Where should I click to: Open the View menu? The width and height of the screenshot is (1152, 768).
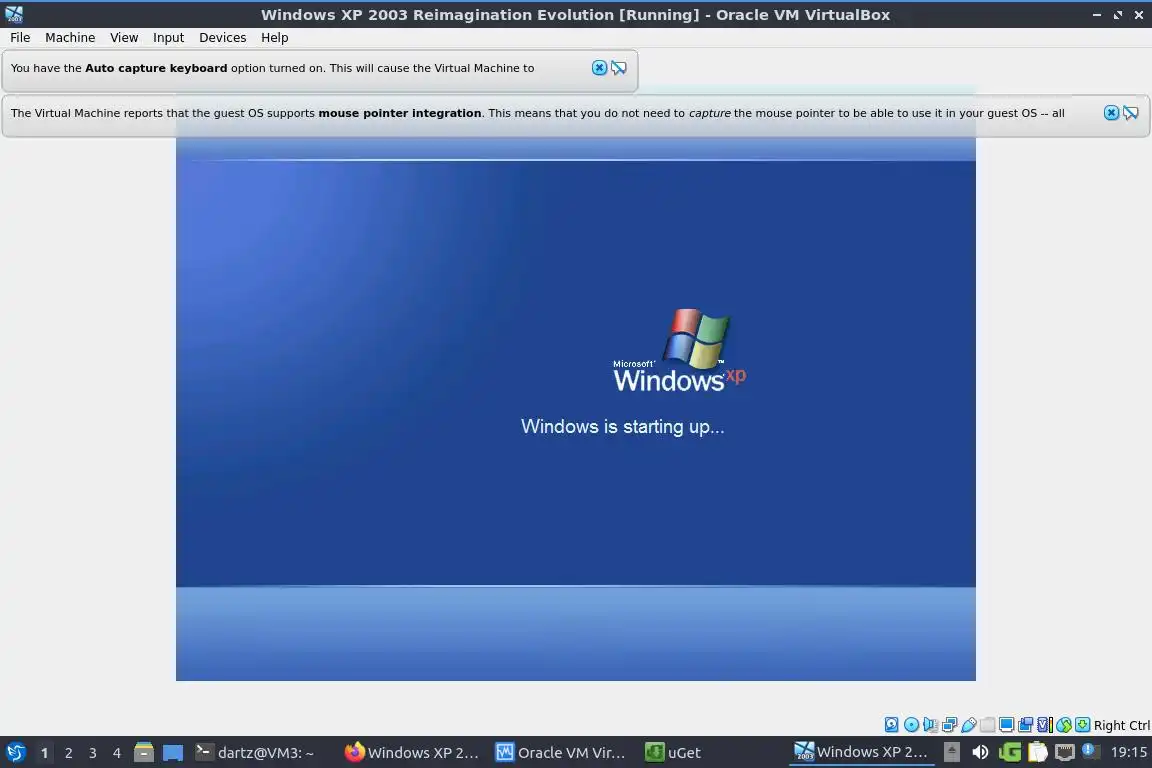(x=123, y=37)
